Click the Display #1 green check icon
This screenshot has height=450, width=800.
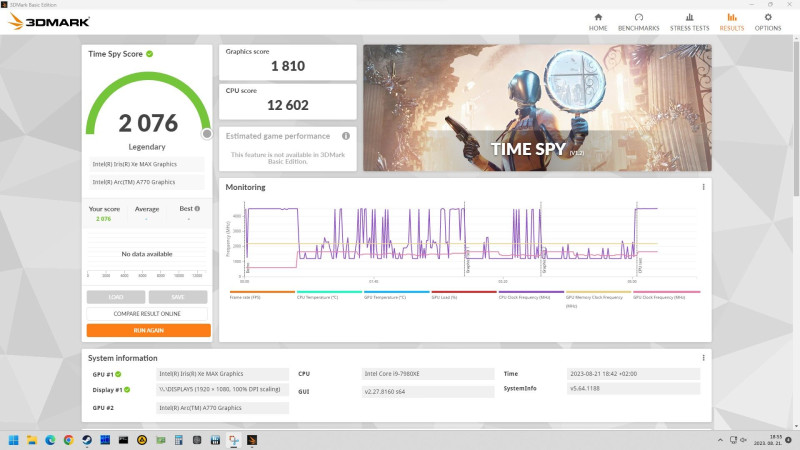point(127,389)
